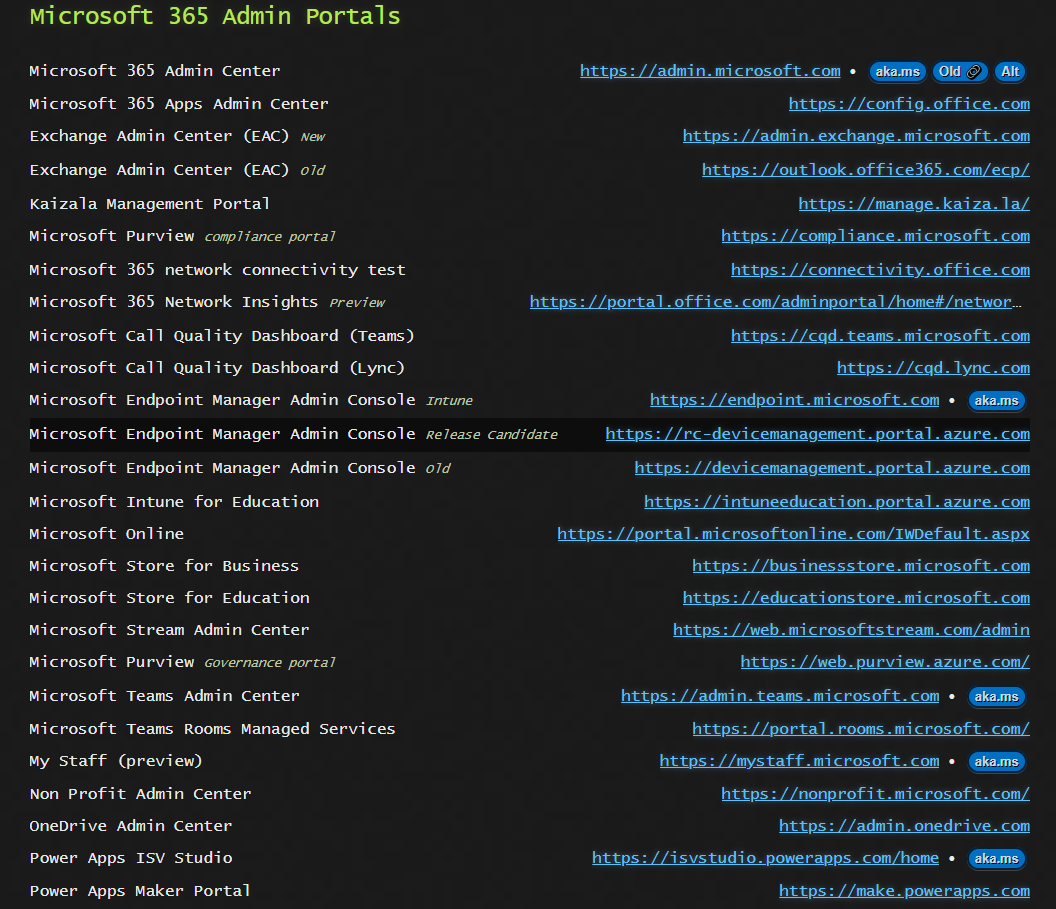Image resolution: width=1056 pixels, height=909 pixels.
Task: Select the Microsoft Store for Education label
Action: click(x=170, y=598)
